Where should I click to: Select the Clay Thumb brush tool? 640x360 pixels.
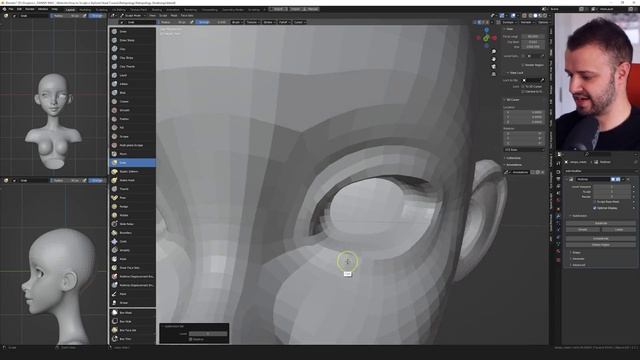click(132, 66)
